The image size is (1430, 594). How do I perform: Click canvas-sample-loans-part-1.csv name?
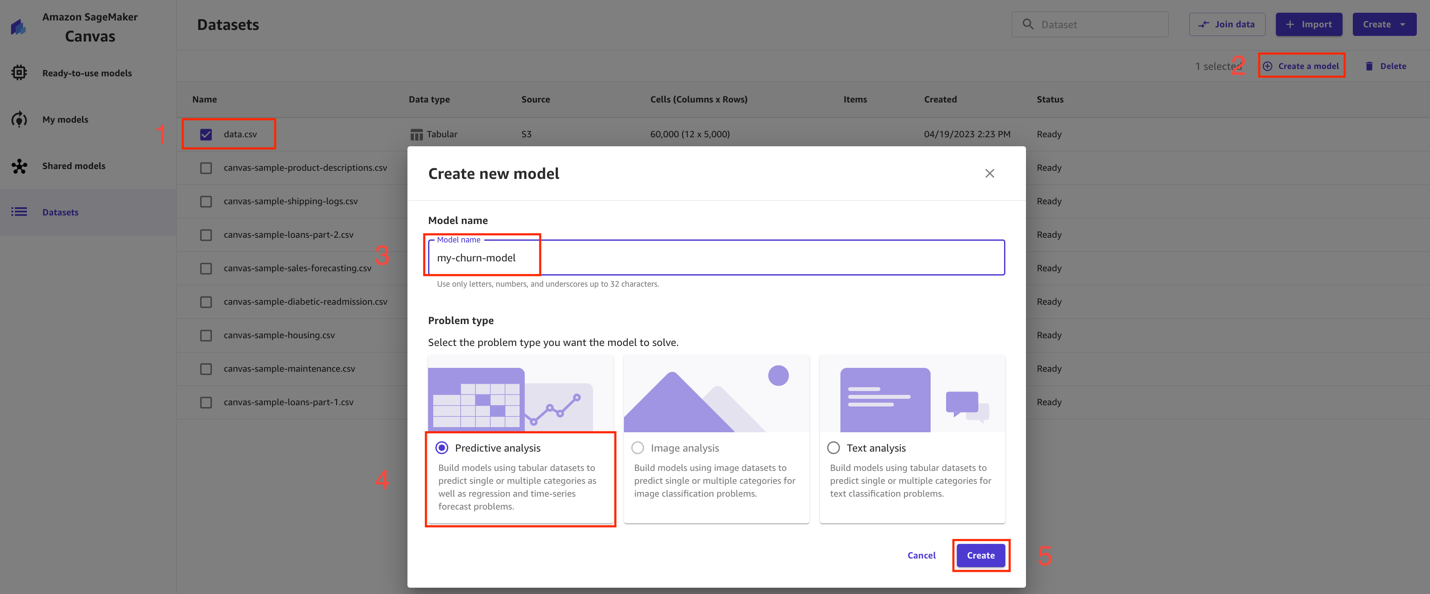[x=289, y=402]
